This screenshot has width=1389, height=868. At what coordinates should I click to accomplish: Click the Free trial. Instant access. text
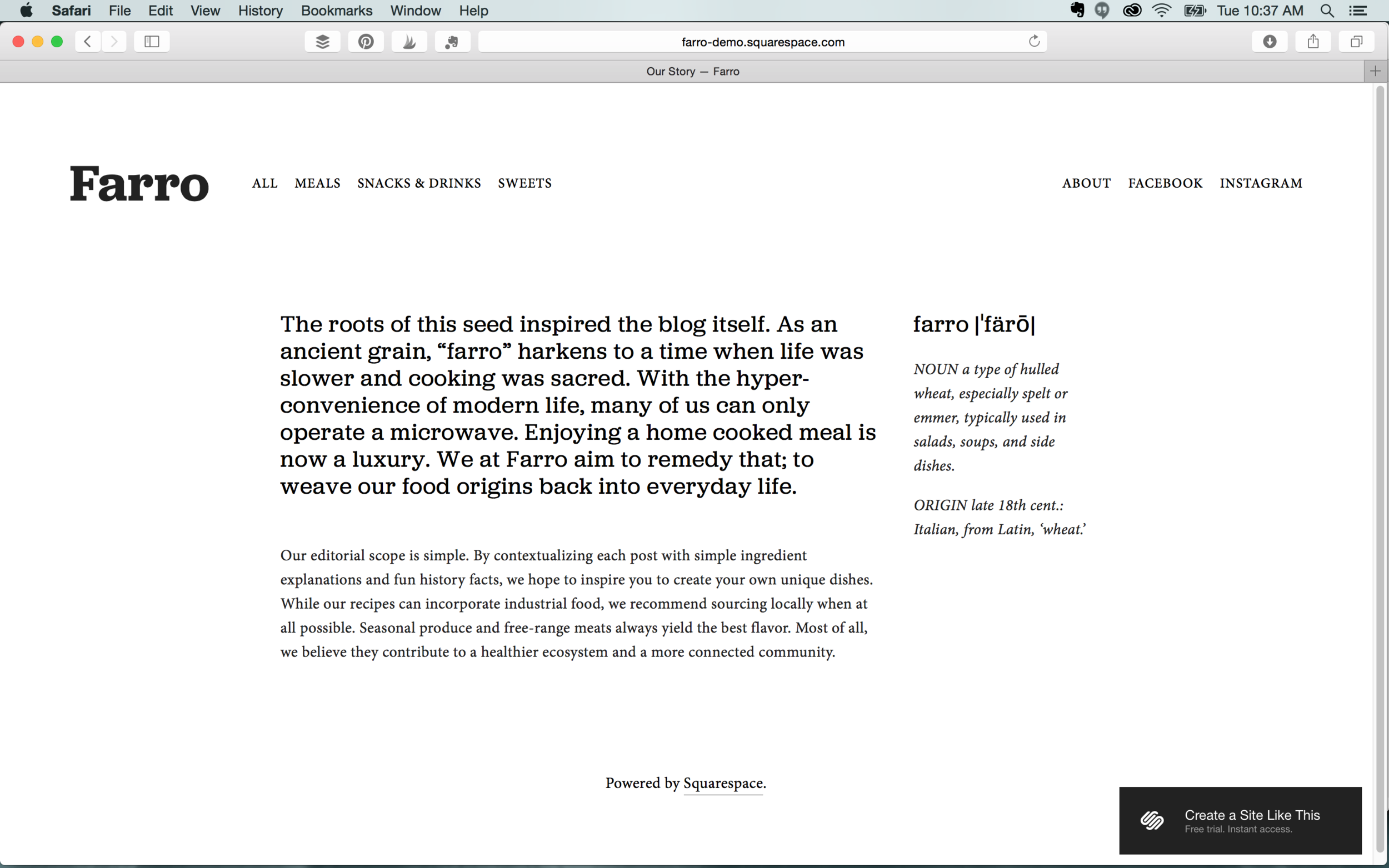(x=1238, y=830)
